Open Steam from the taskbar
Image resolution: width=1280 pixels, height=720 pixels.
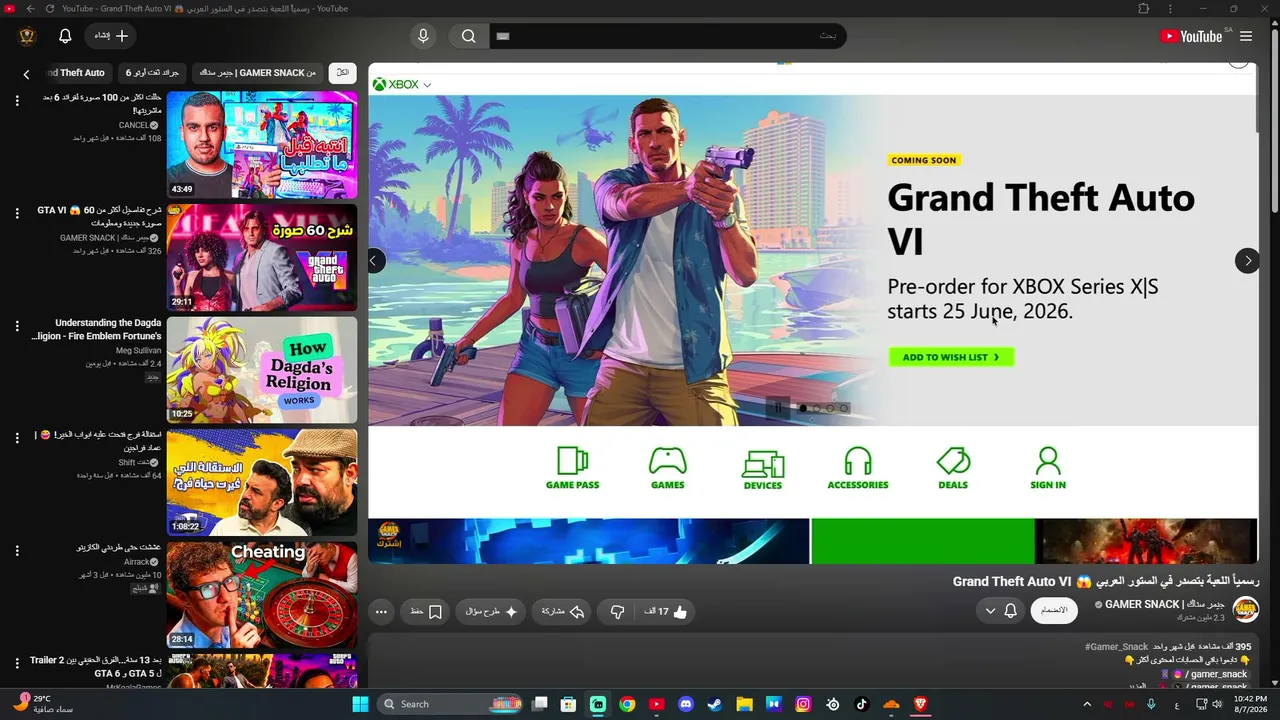click(x=715, y=704)
